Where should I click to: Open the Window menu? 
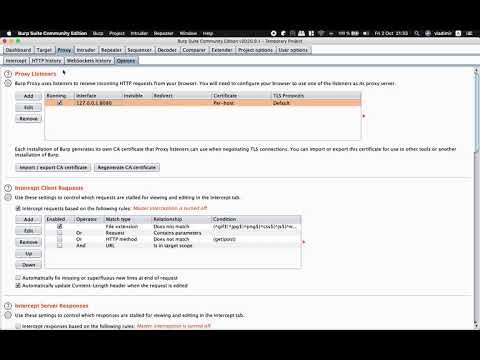188,33
